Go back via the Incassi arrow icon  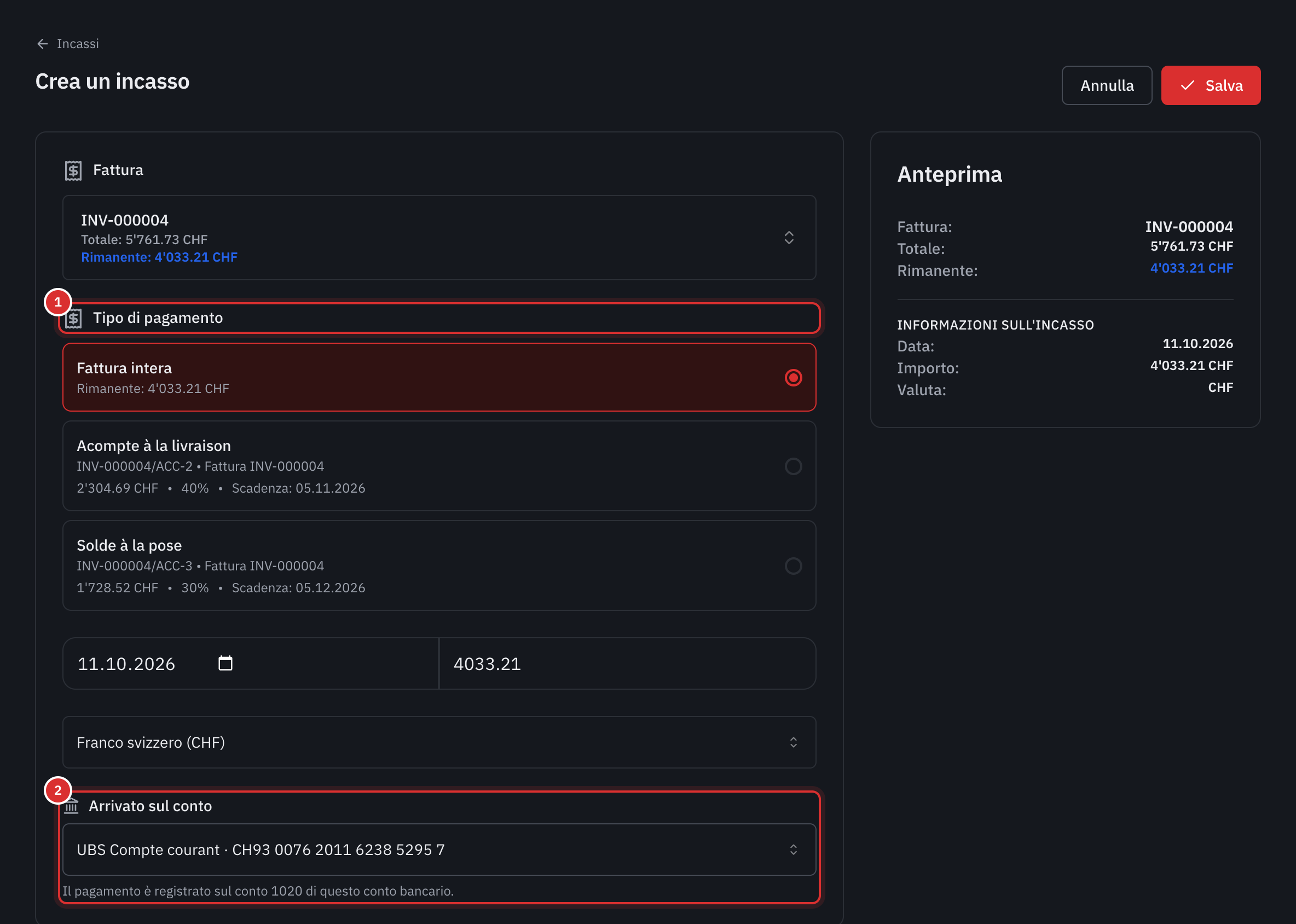[43, 44]
